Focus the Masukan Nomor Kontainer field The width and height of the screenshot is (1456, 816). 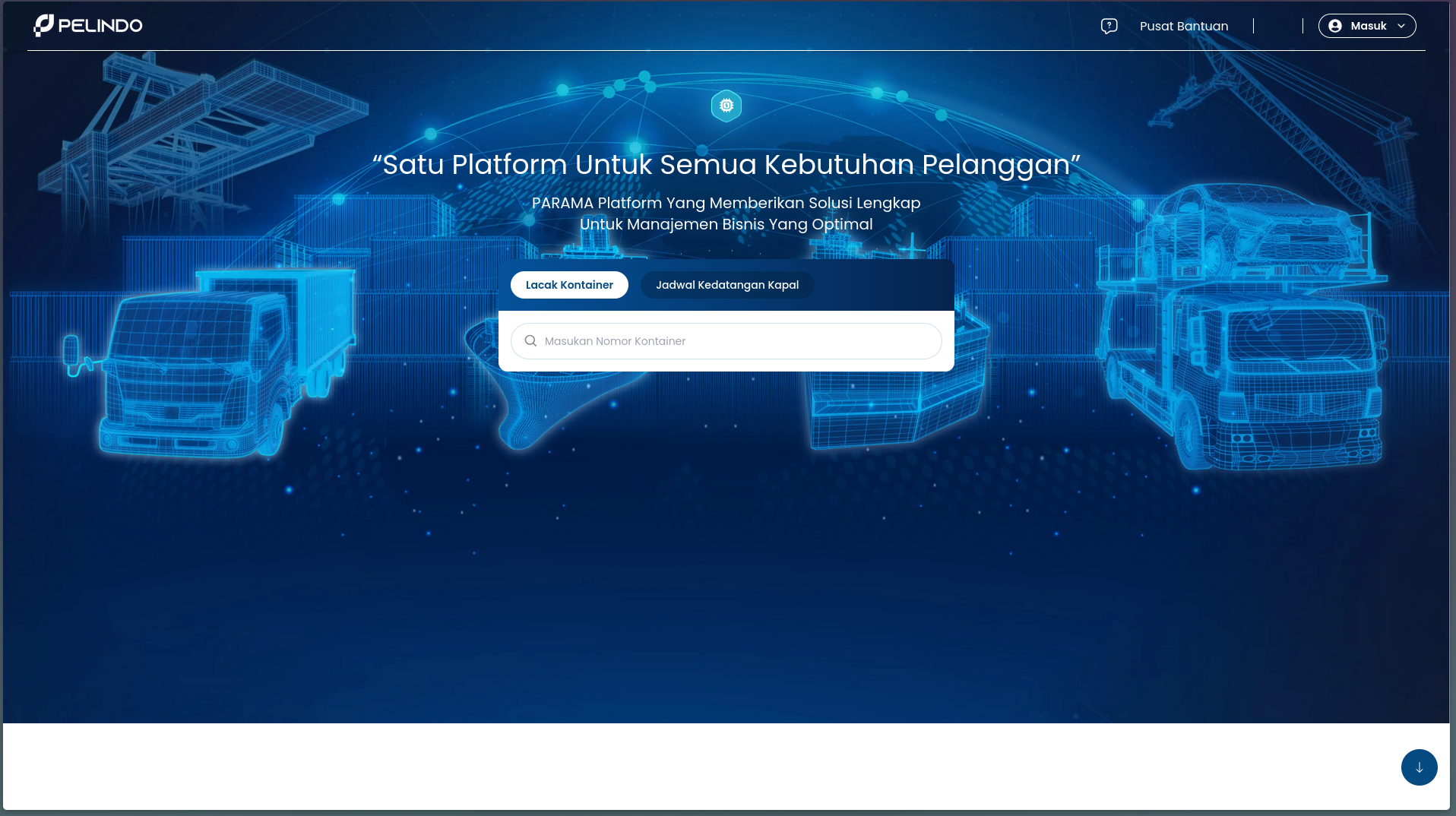click(x=726, y=341)
